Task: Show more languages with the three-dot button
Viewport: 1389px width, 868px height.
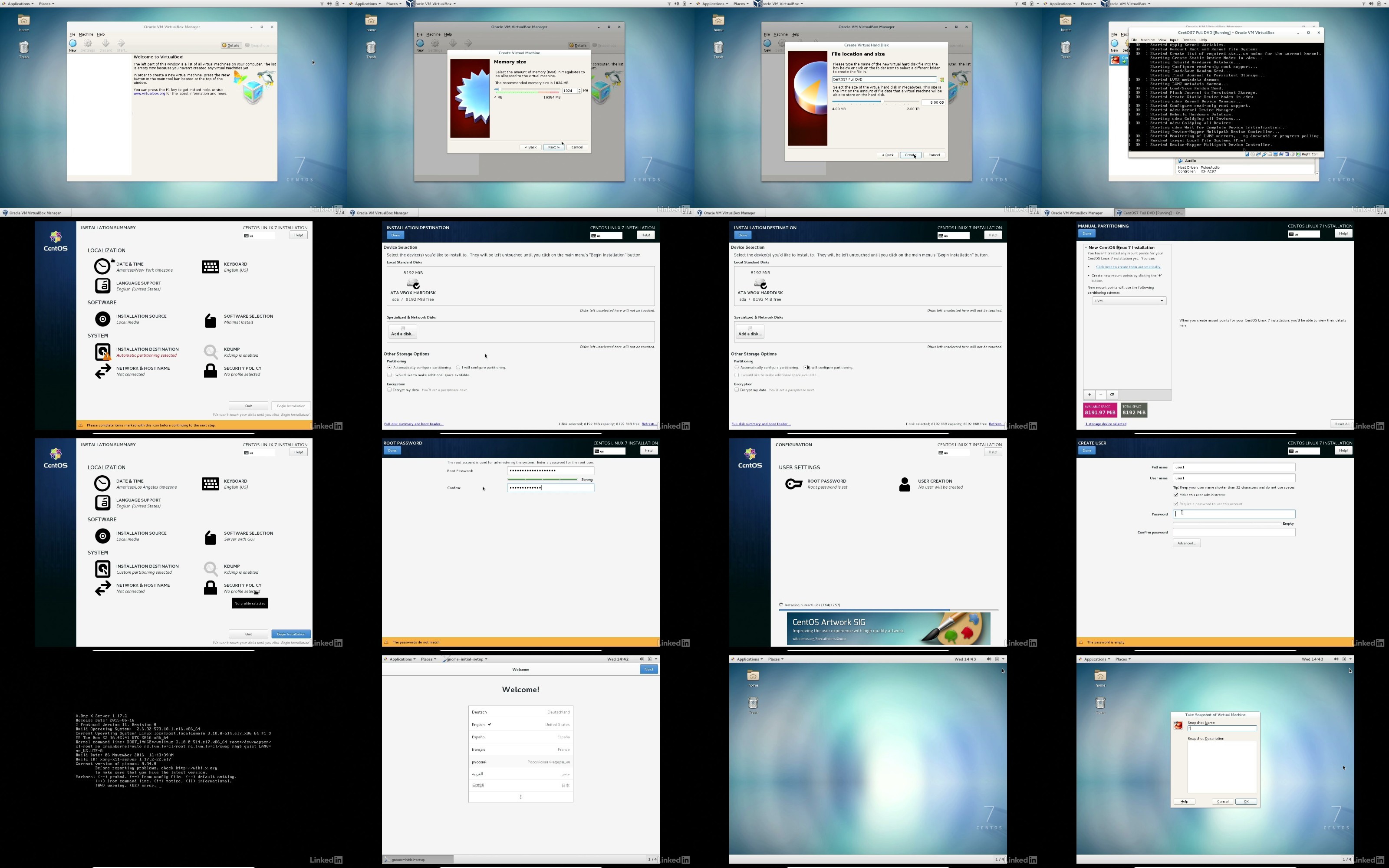Action: [520, 797]
